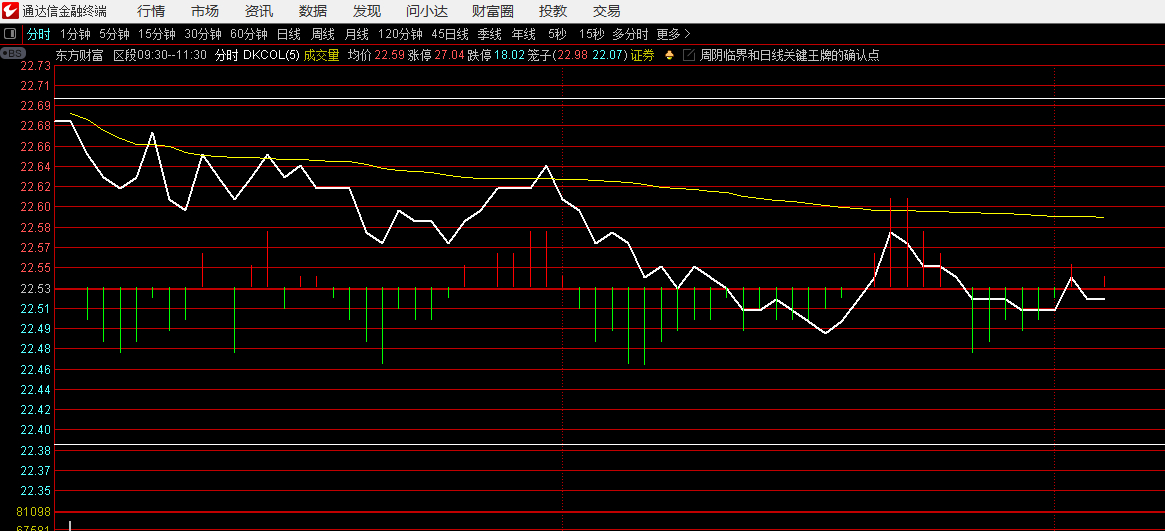Screen dimensions: 1165x531
Task: Open the 财富圈 menu
Action: pyautogui.click(x=493, y=11)
